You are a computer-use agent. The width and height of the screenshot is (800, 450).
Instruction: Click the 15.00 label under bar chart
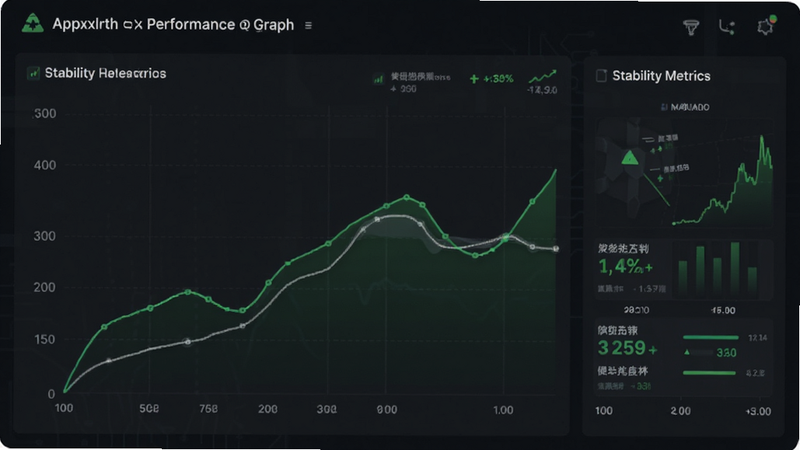point(723,310)
